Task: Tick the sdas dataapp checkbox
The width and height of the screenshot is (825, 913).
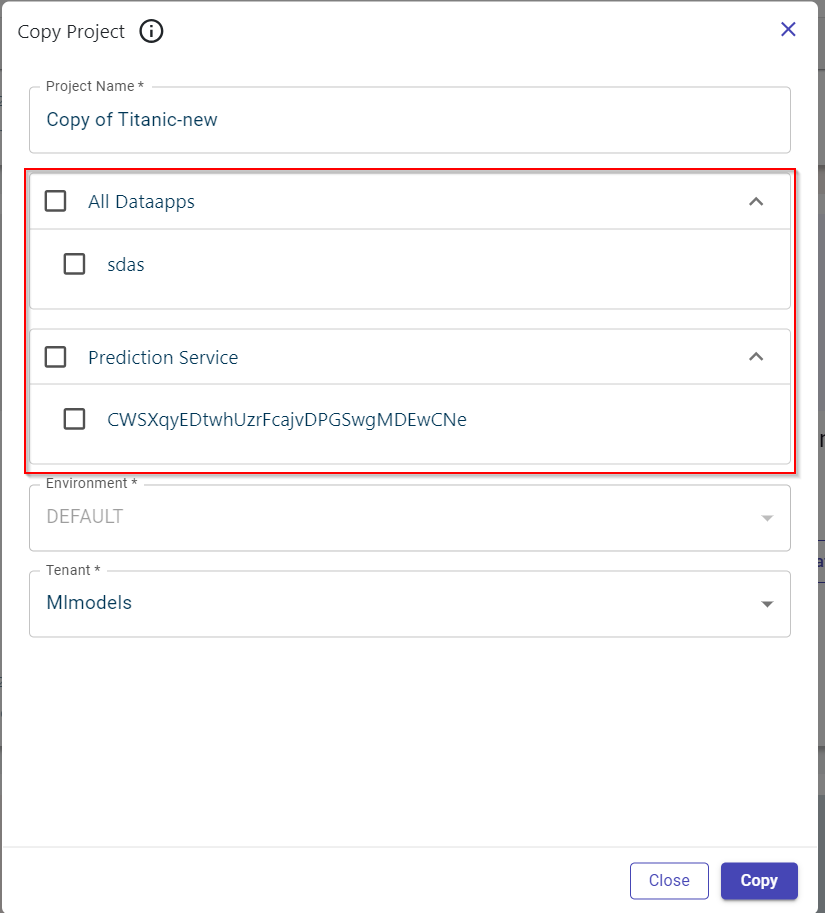Action: (x=74, y=264)
